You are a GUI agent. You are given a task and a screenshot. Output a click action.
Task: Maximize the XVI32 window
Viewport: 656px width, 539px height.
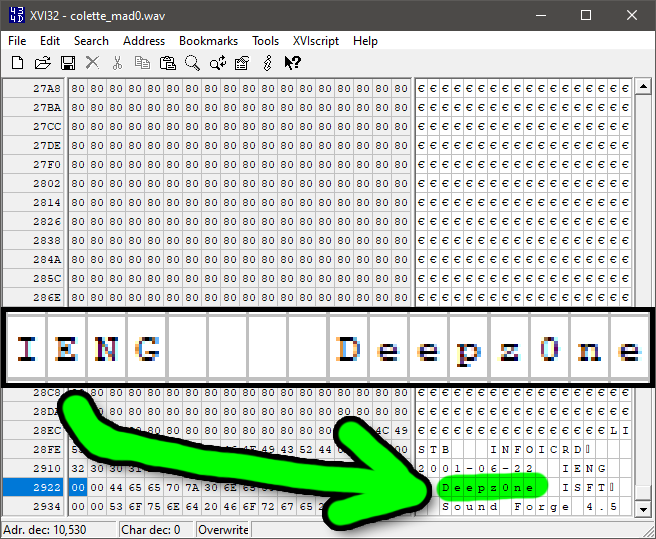[x=586, y=15]
